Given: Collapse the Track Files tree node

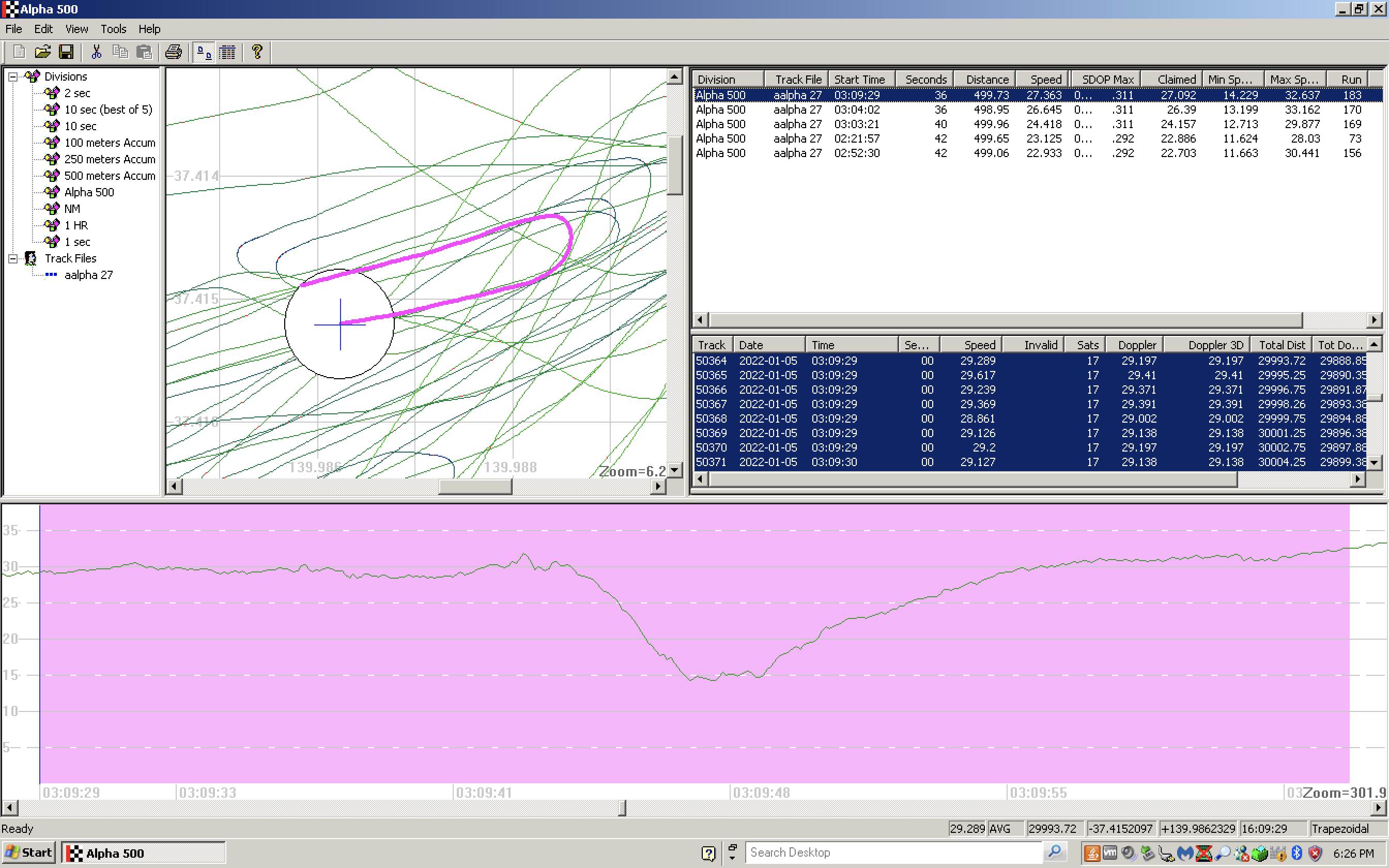Looking at the screenshot, I should click(12, 258).
